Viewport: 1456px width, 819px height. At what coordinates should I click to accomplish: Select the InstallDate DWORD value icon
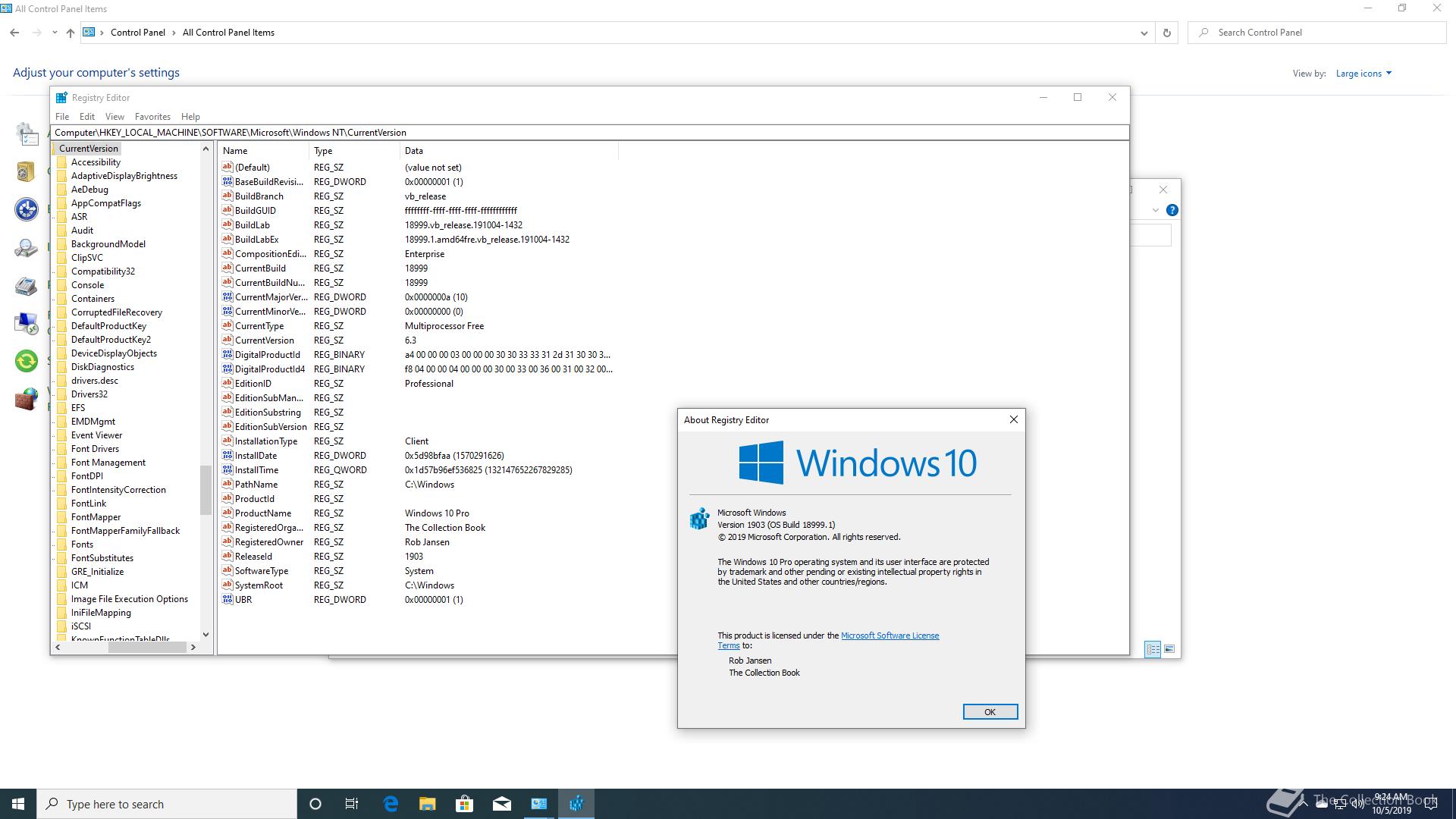pyautogui.click(x=227, y=455)
